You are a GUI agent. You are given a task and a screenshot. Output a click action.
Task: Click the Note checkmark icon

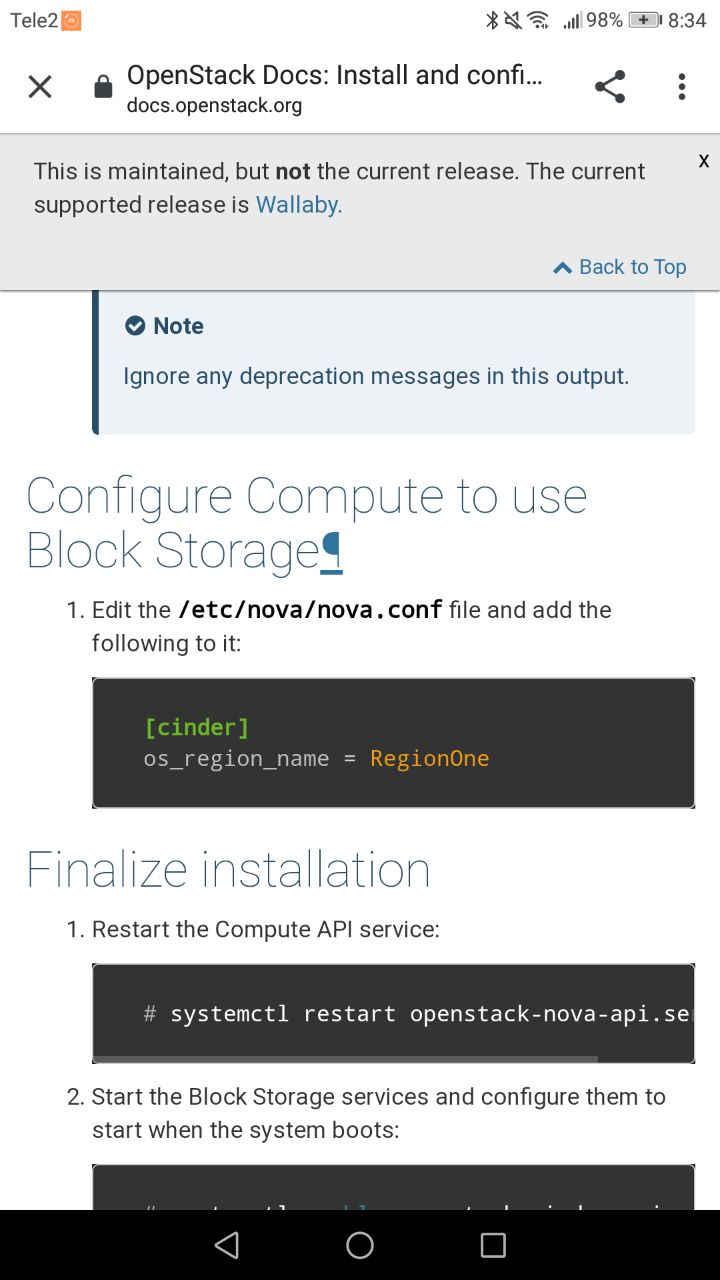tap(135, 326)
